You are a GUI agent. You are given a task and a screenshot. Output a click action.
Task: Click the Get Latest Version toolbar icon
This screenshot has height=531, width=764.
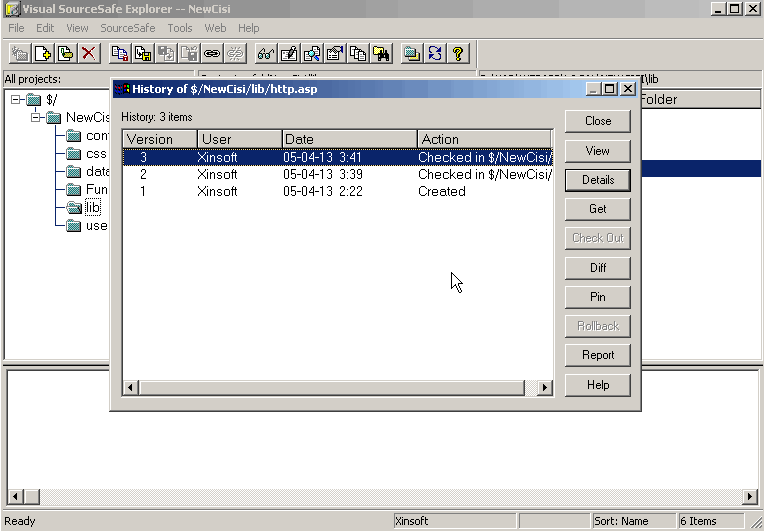pos(119,53)
